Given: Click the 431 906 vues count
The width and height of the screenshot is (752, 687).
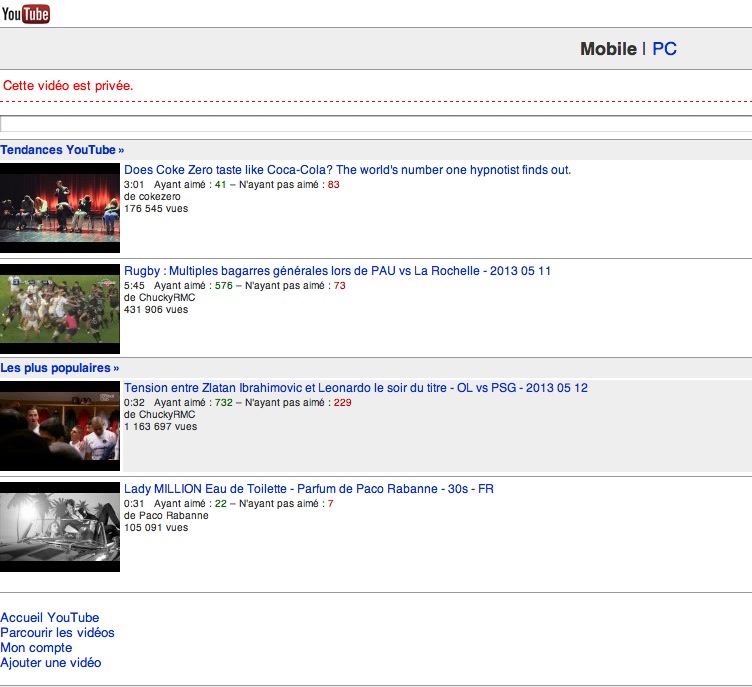Looking at the screenshot, I should click(x=156, y=309).
